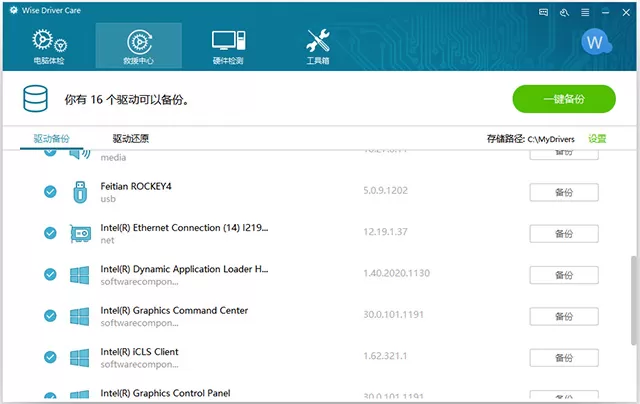Click 备份 button for Intel(R) Dynamic Application Loader
Screen dimensions: 640x404
click(564, 275)
